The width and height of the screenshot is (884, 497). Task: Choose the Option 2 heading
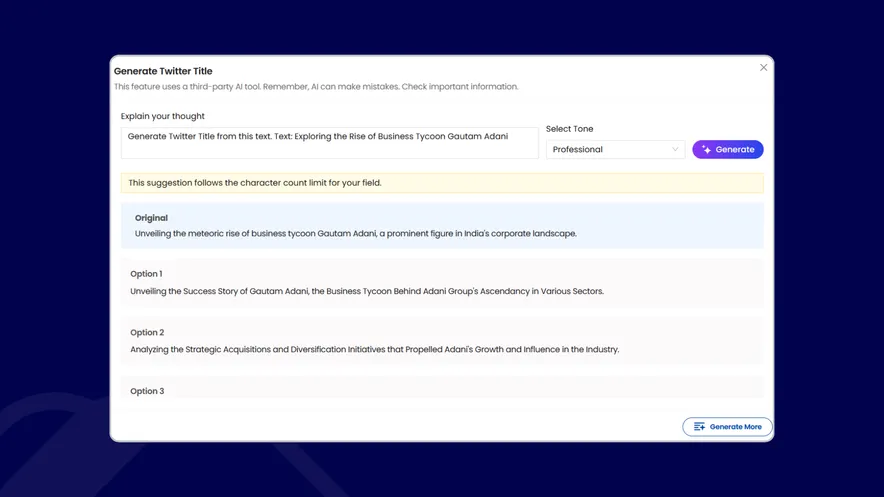pos(147,333)
